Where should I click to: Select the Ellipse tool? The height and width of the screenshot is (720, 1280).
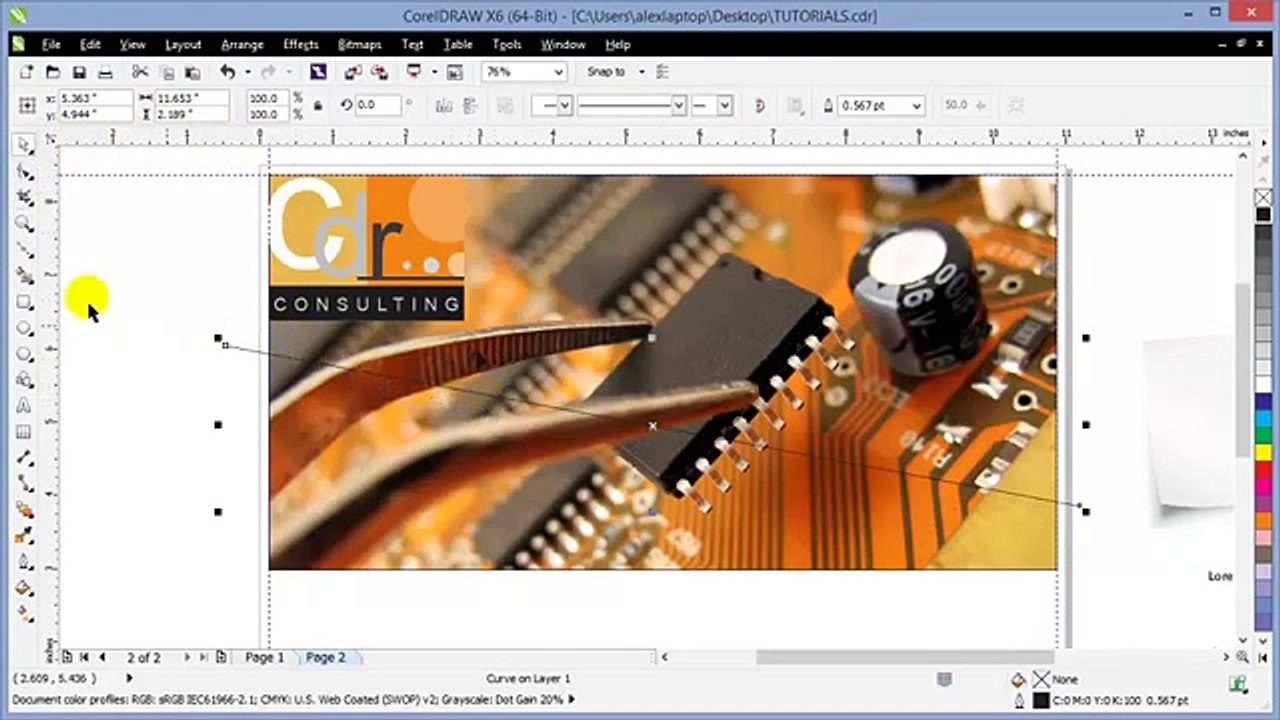coord(24,328)
